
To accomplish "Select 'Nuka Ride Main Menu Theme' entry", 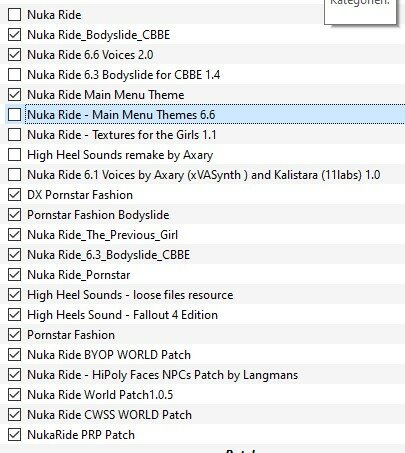I will (x=106, y=95).
